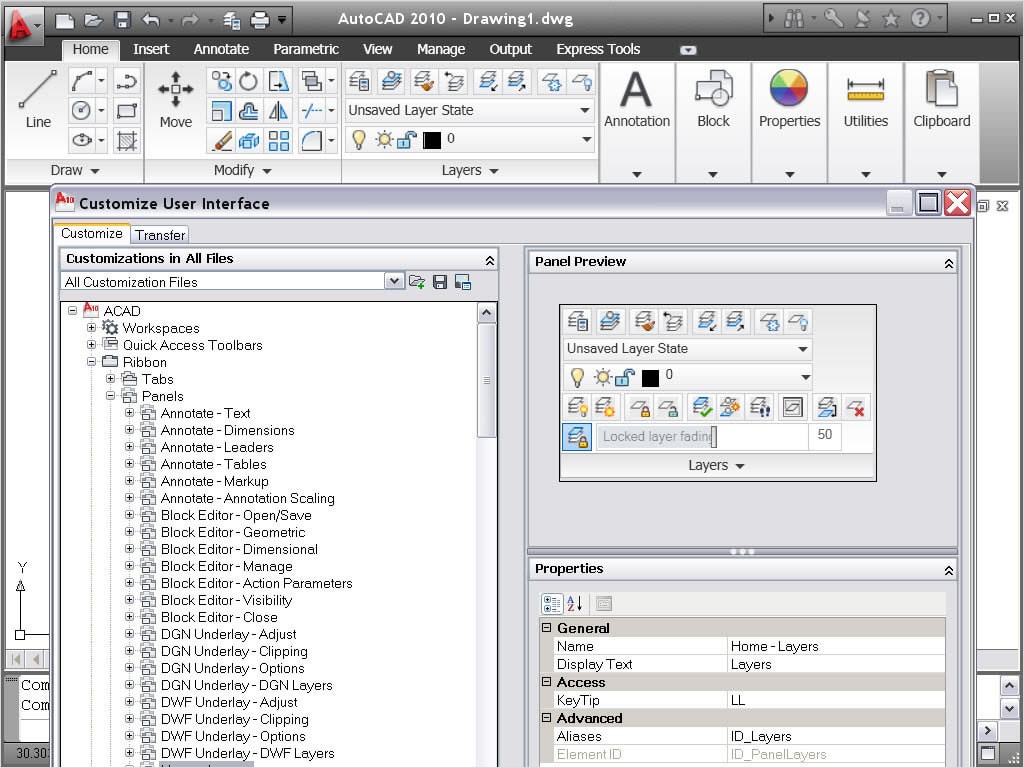This screenshot has width=1024, height=768.
Task: Open the All Customization Files dropdown
Action: click(x=394, y=282)
